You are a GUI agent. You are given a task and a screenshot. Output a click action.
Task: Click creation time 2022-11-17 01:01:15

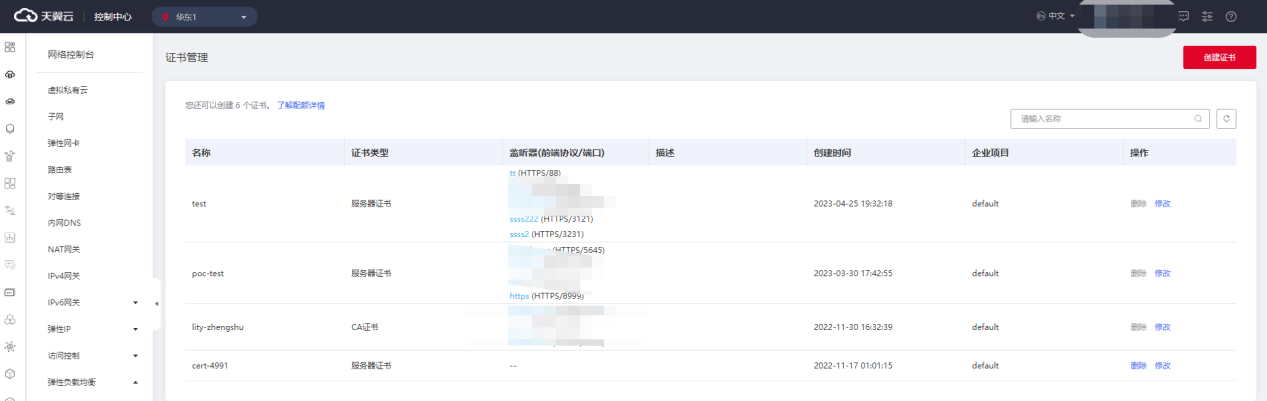click(x=853, y=366)
